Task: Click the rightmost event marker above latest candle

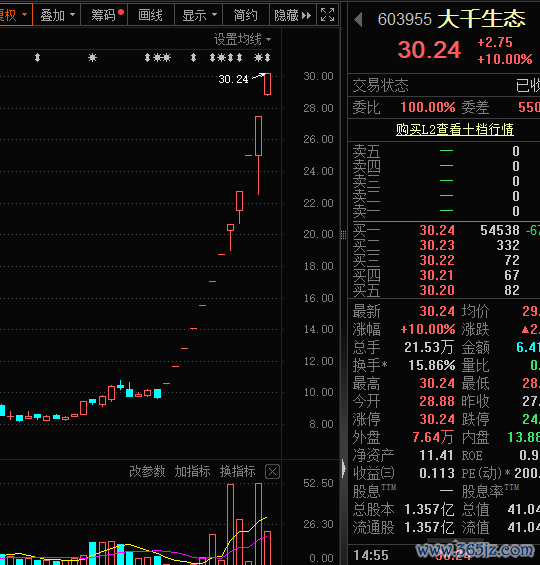Action: (x=267, y=58)
